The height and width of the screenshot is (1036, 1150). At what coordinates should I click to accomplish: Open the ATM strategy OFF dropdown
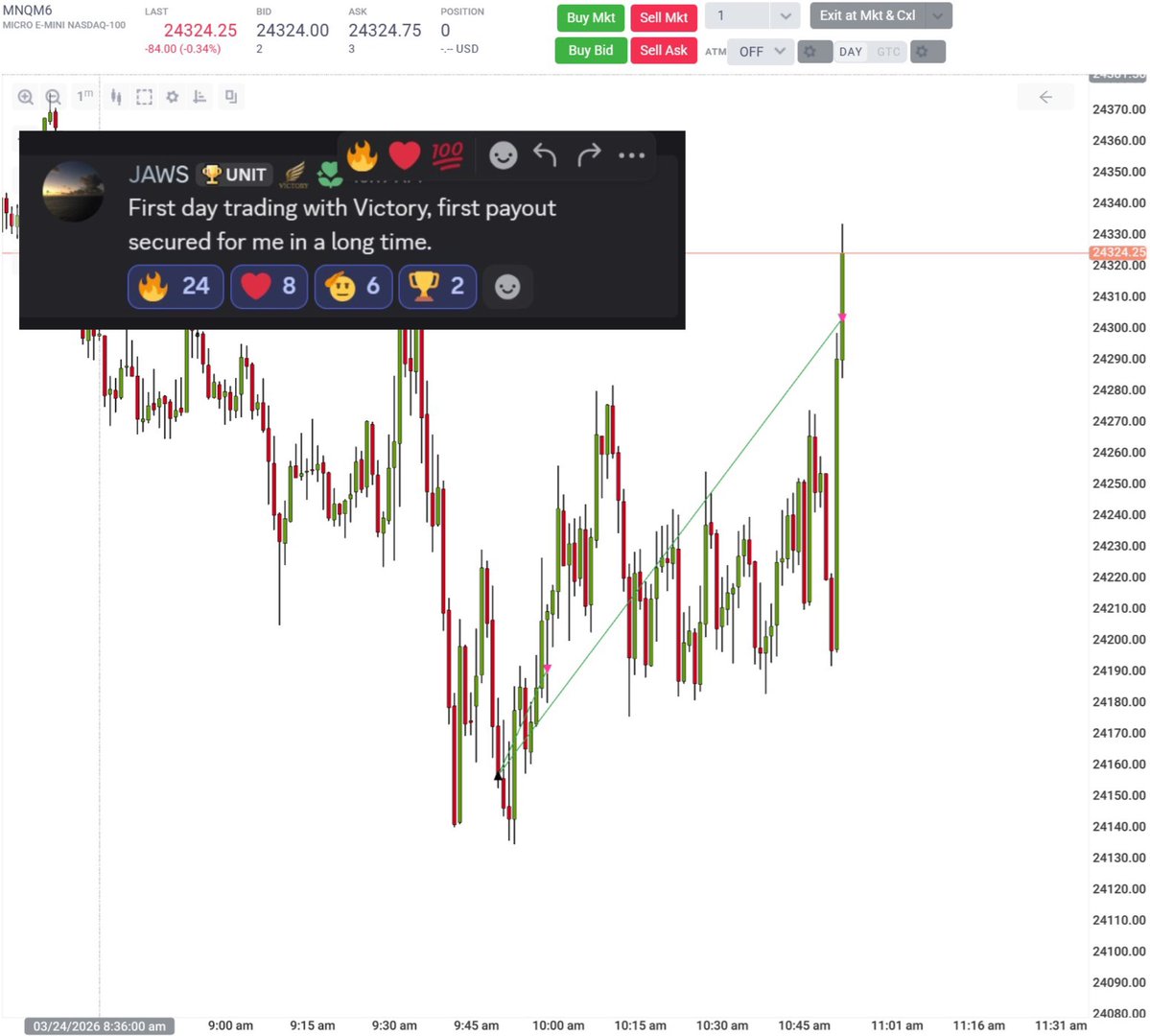(761, 52)
